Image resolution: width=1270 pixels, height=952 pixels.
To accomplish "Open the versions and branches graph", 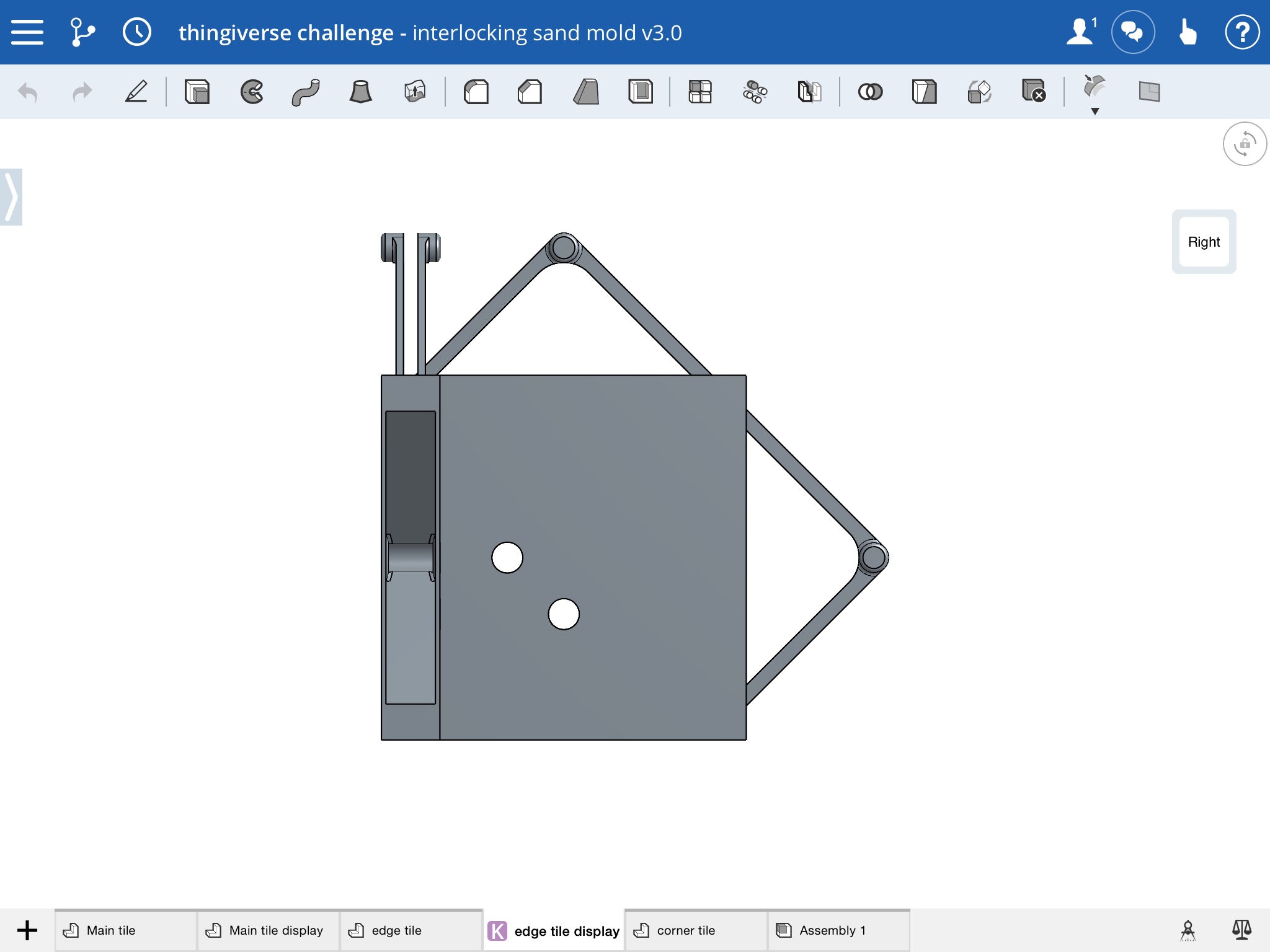I will click(82, 32).
